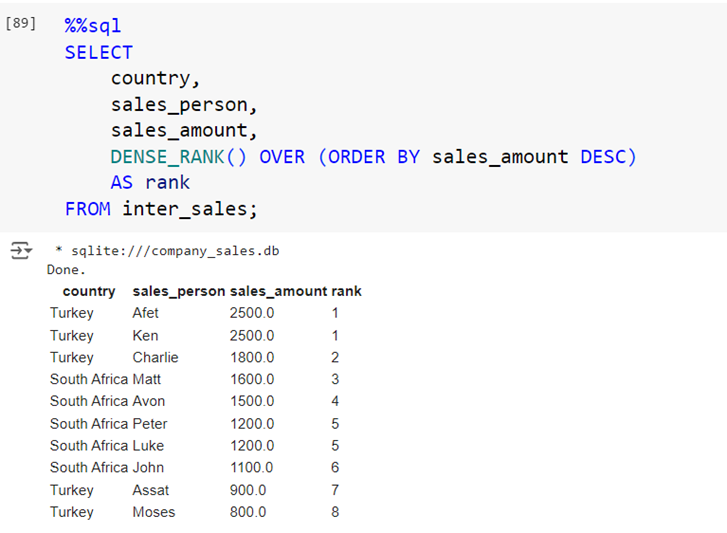This screenshot has width=727, height=533.
Task: Click the rank value 8 for Moses
Action: click(335, 512)
